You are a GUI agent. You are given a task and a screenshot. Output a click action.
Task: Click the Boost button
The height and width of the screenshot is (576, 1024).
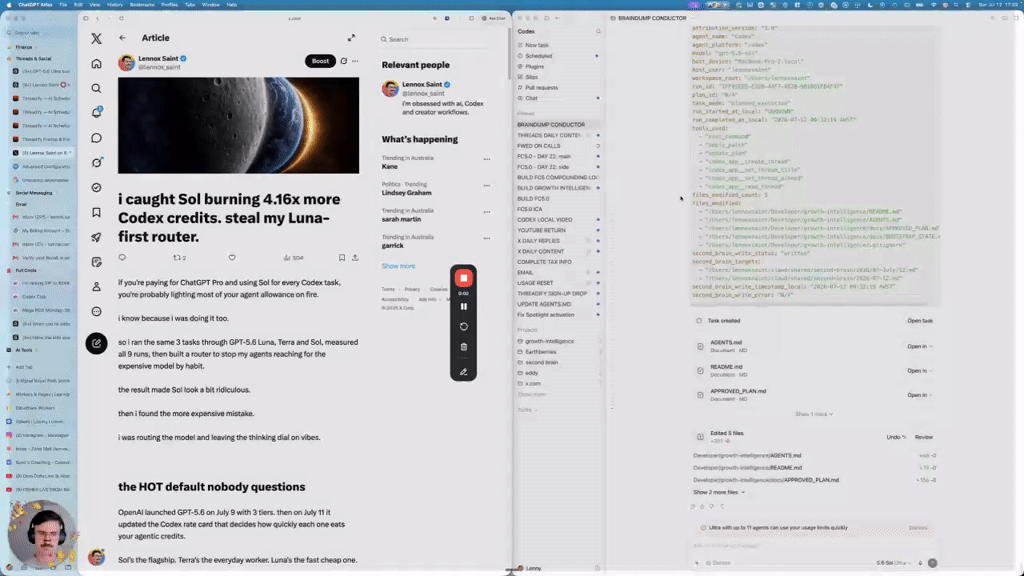pyautogui.click(x=320, y=61)
